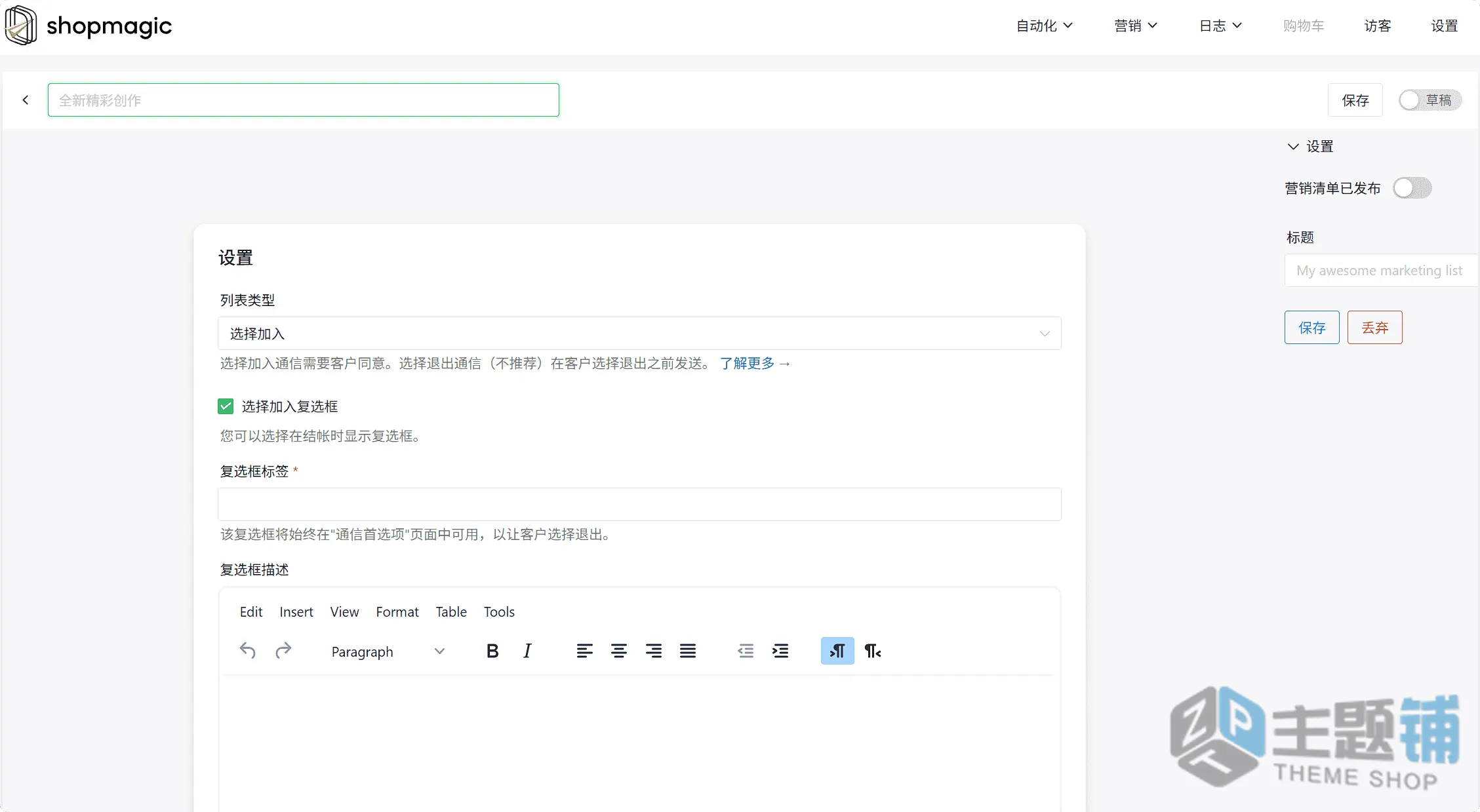Click the 复选框标签 input field
Viewport: 1480px width, 812px height.
pyautogui.click(x=639, y=504)
